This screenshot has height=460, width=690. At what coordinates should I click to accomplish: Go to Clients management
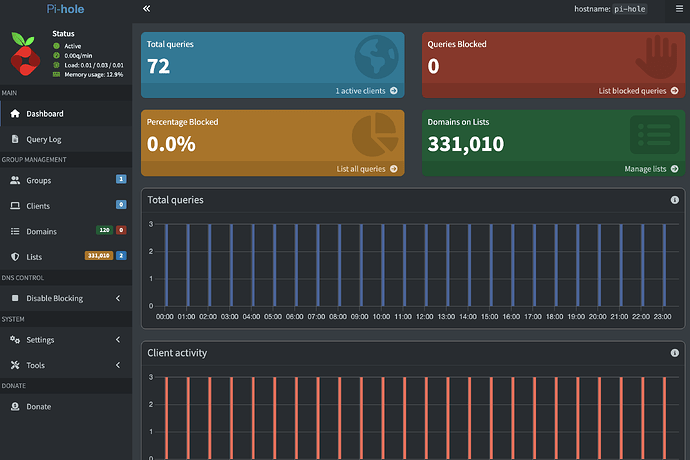[66, 206]
